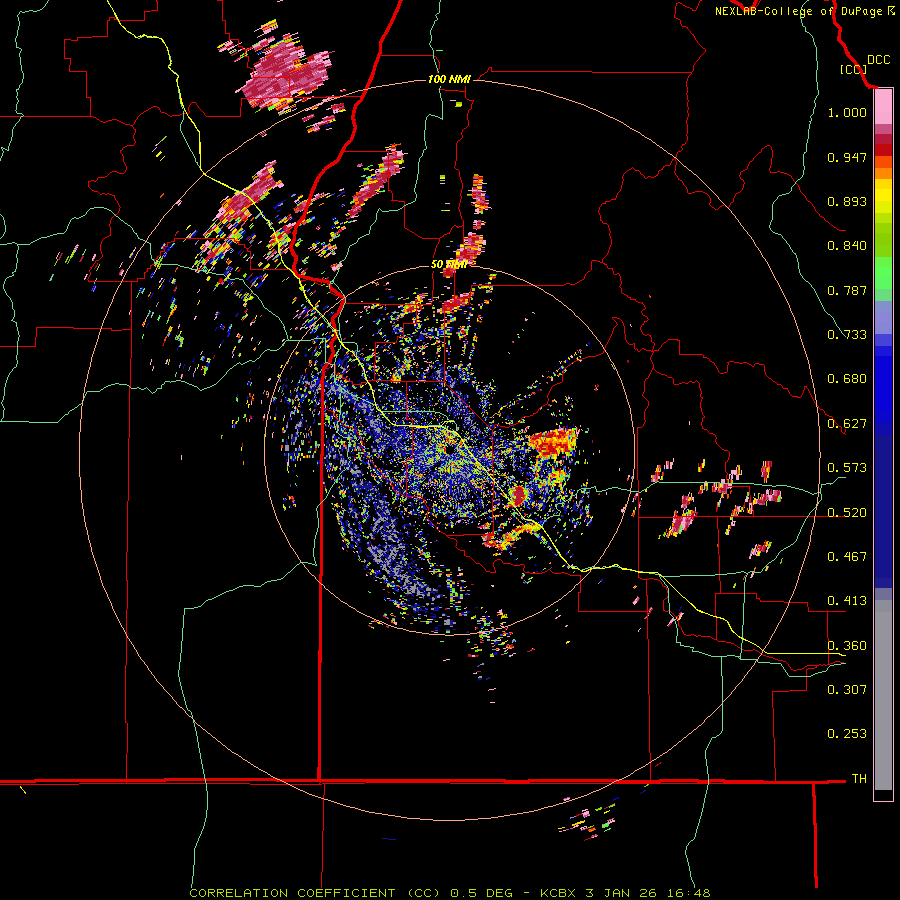The height and width of the screenshot is (900, 900).
Task: Click the bright green color bar segment
Action: (x=883, y=273)
